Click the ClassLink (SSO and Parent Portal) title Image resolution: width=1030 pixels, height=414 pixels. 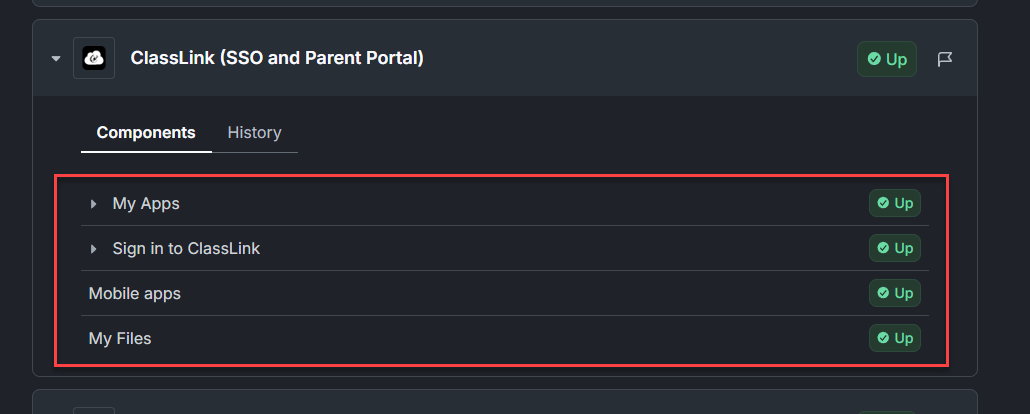(277, 58)
